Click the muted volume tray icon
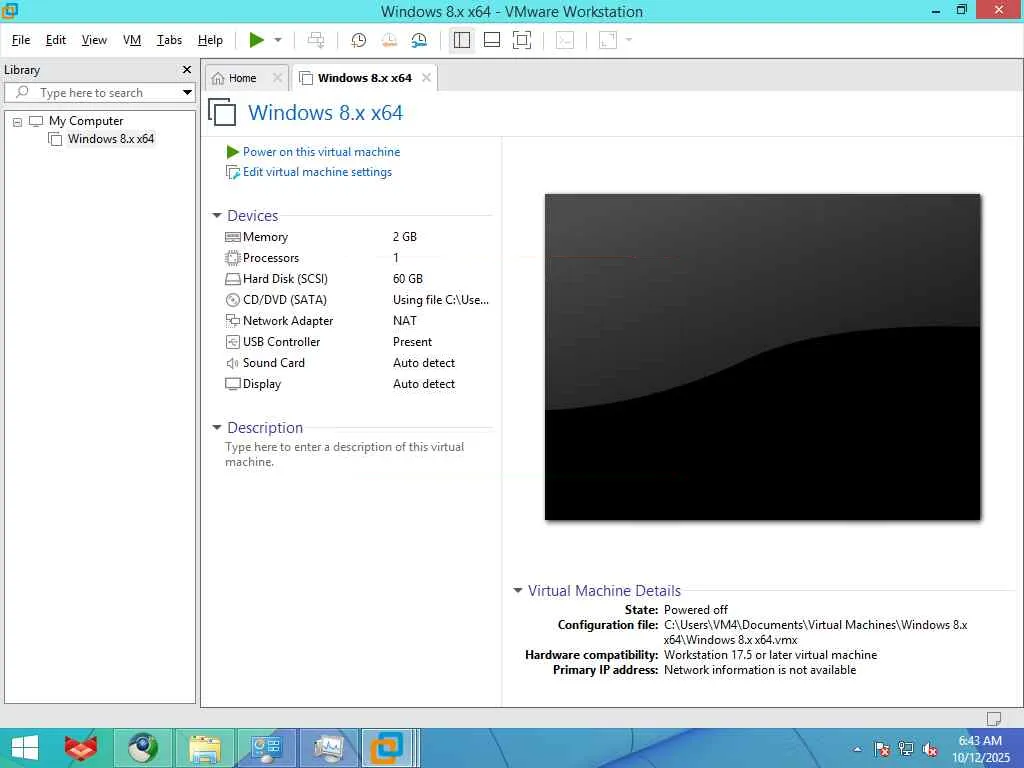This screenshot has width=1024, height=768. [x=930, y=749]
